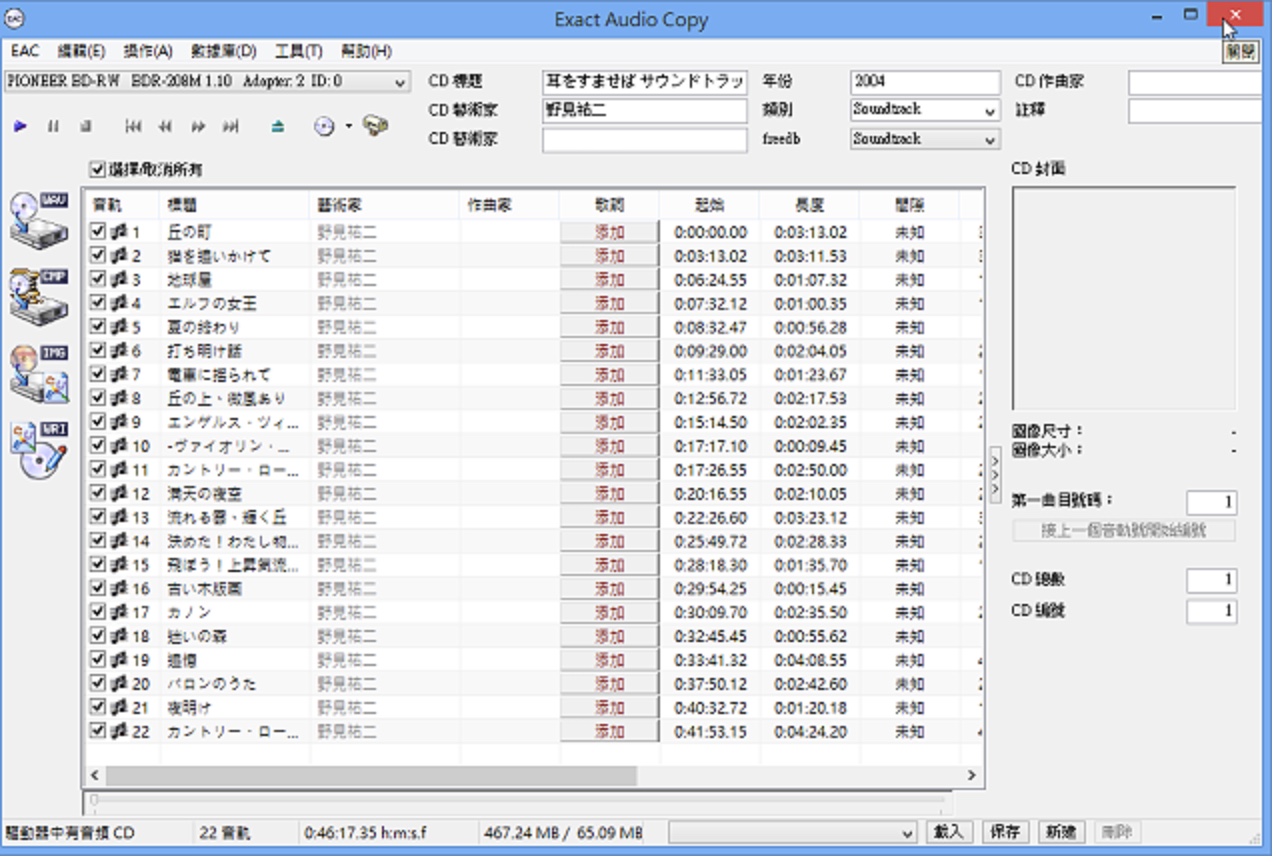This screenshot has height=862, width=1276.
Task: Open the EAC menu
Action: (25, 52)
